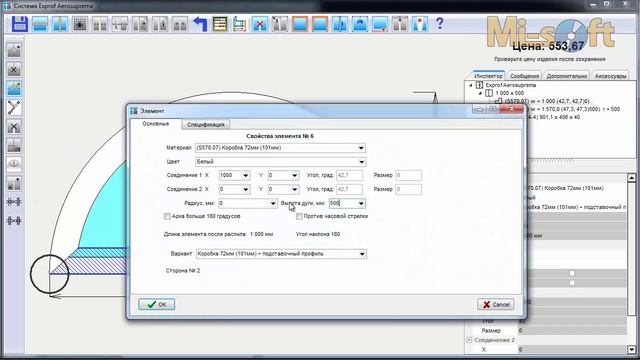Toggle 'Против часовой стрелки' checkbox
This screenshot has height=360, width=640.
pyautogui.click(x=299, y=216)
